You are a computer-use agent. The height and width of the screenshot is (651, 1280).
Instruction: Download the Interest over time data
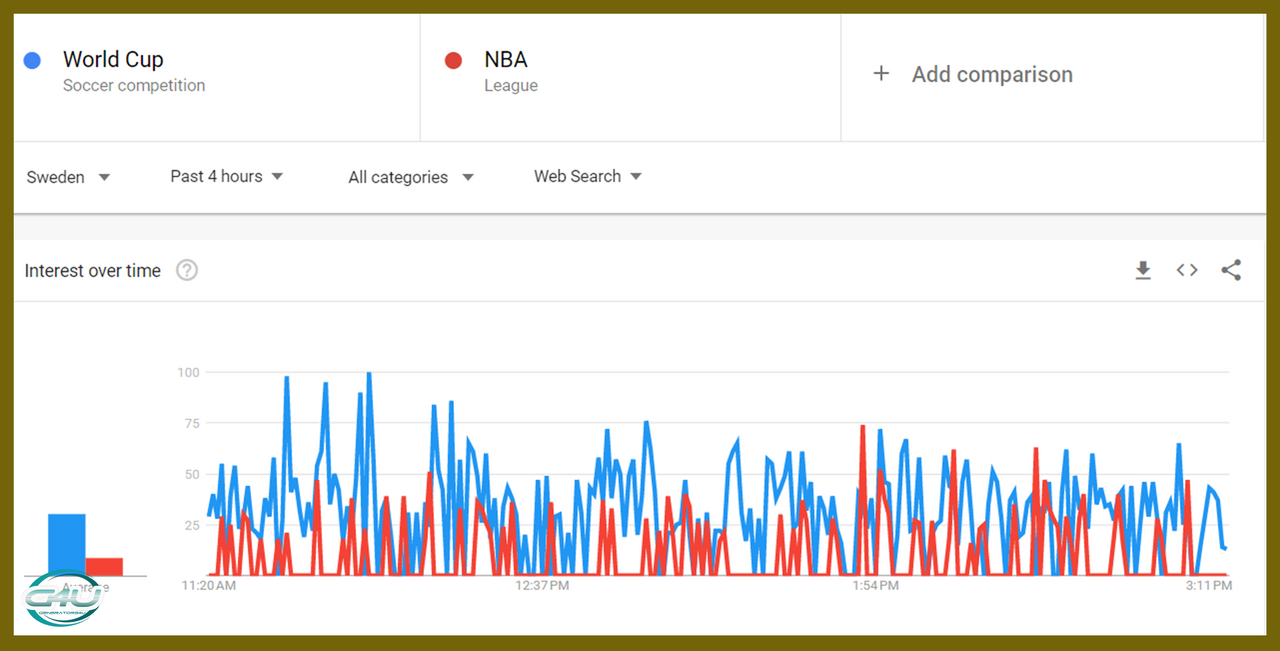[x=1143, y=270]
